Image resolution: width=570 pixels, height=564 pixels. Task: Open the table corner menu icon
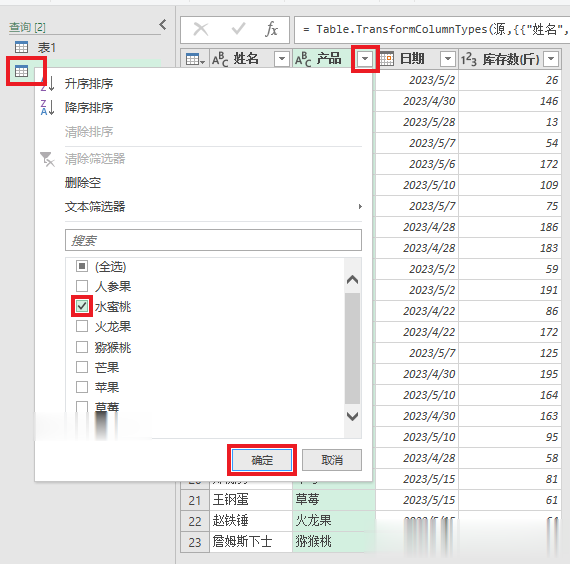point(195,59)
